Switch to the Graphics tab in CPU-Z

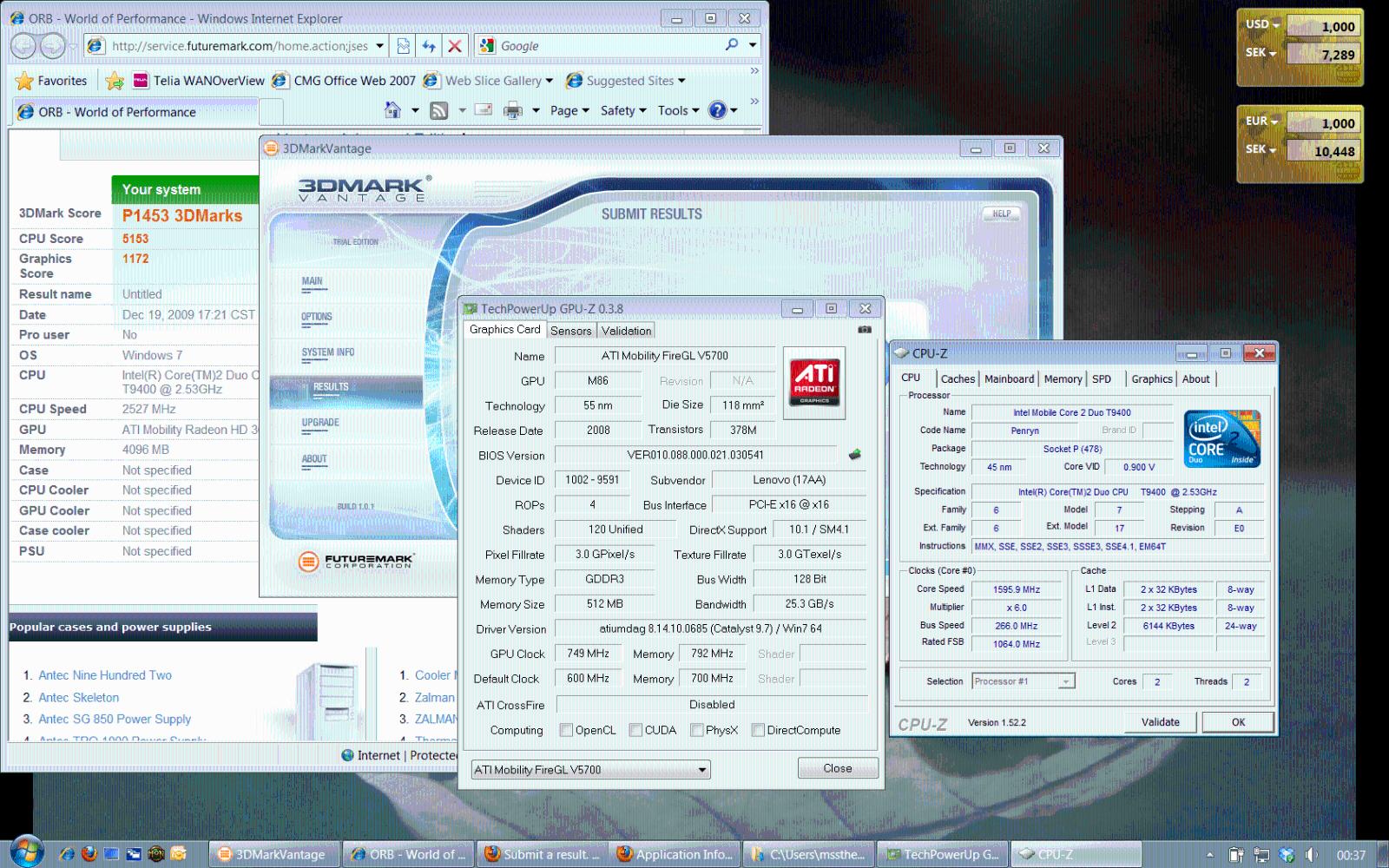tap(1151, 378)
